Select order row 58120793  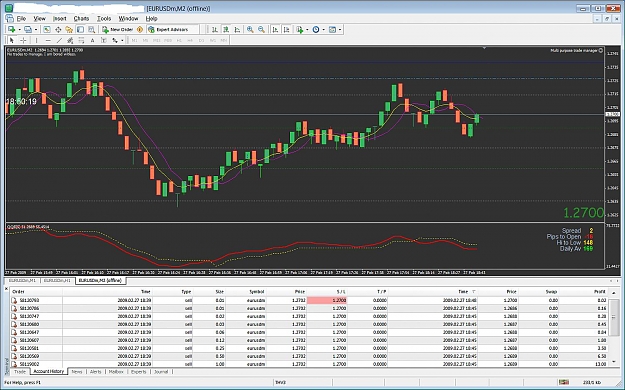click(309, 300)
